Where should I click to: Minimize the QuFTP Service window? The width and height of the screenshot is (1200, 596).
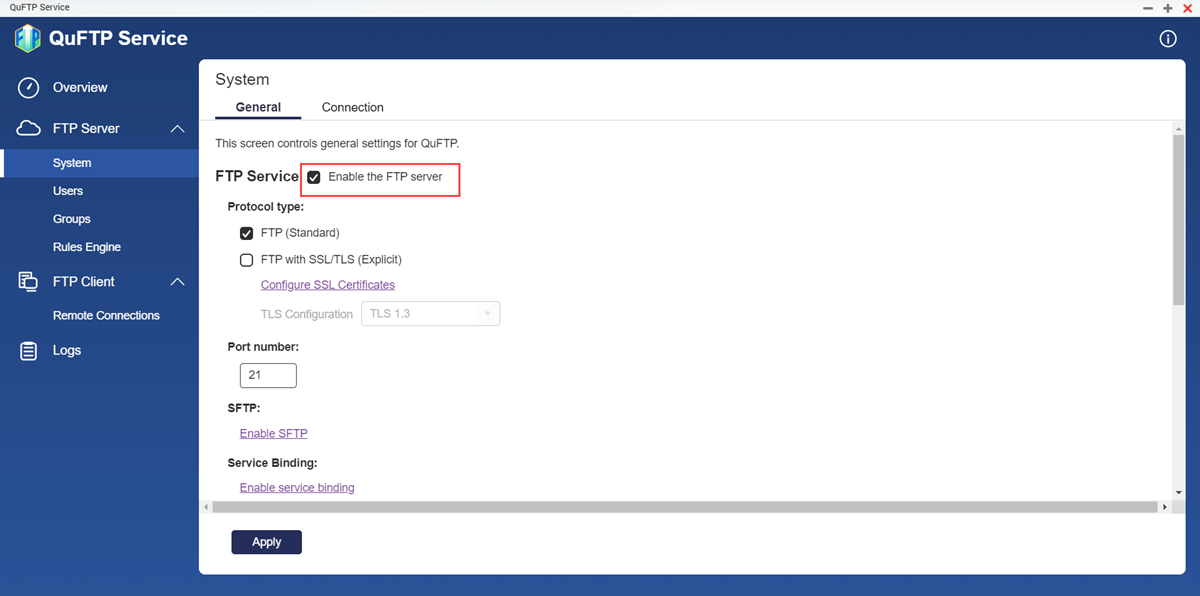pyautogui.click(x=1148, y=8)
